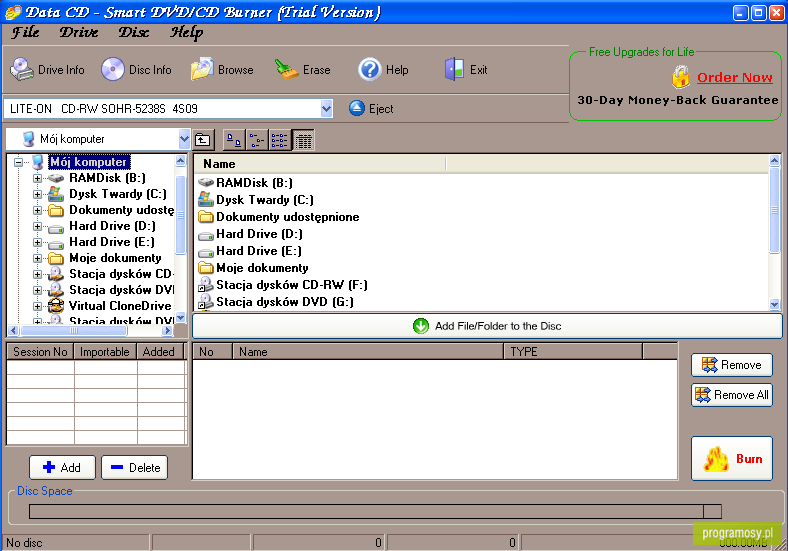
Task: Open Disc Info from the toolbar
Action: point(136,69)
